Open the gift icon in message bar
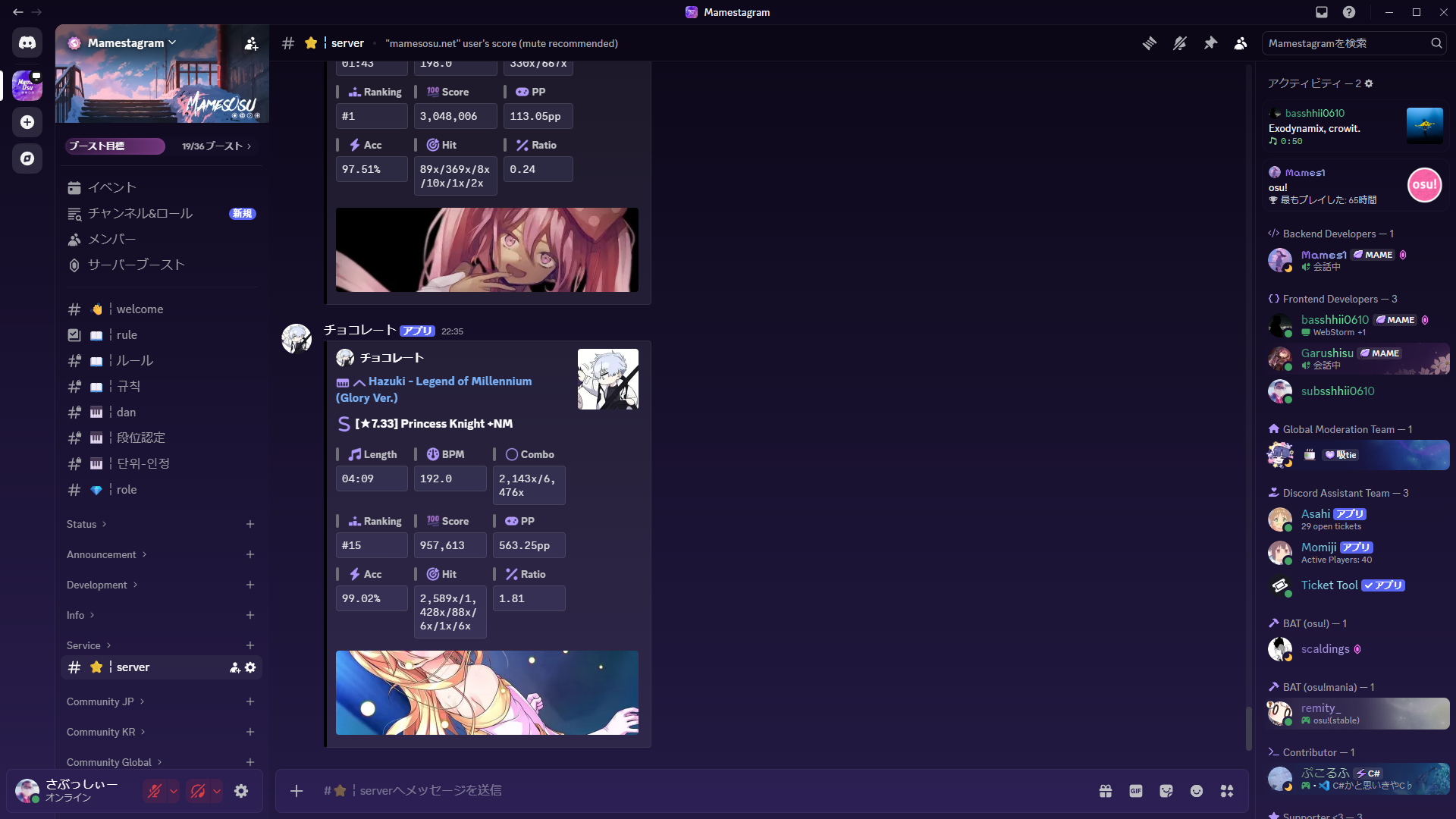The width and height of the screenshot is (1456, 819). (1106, 791)
